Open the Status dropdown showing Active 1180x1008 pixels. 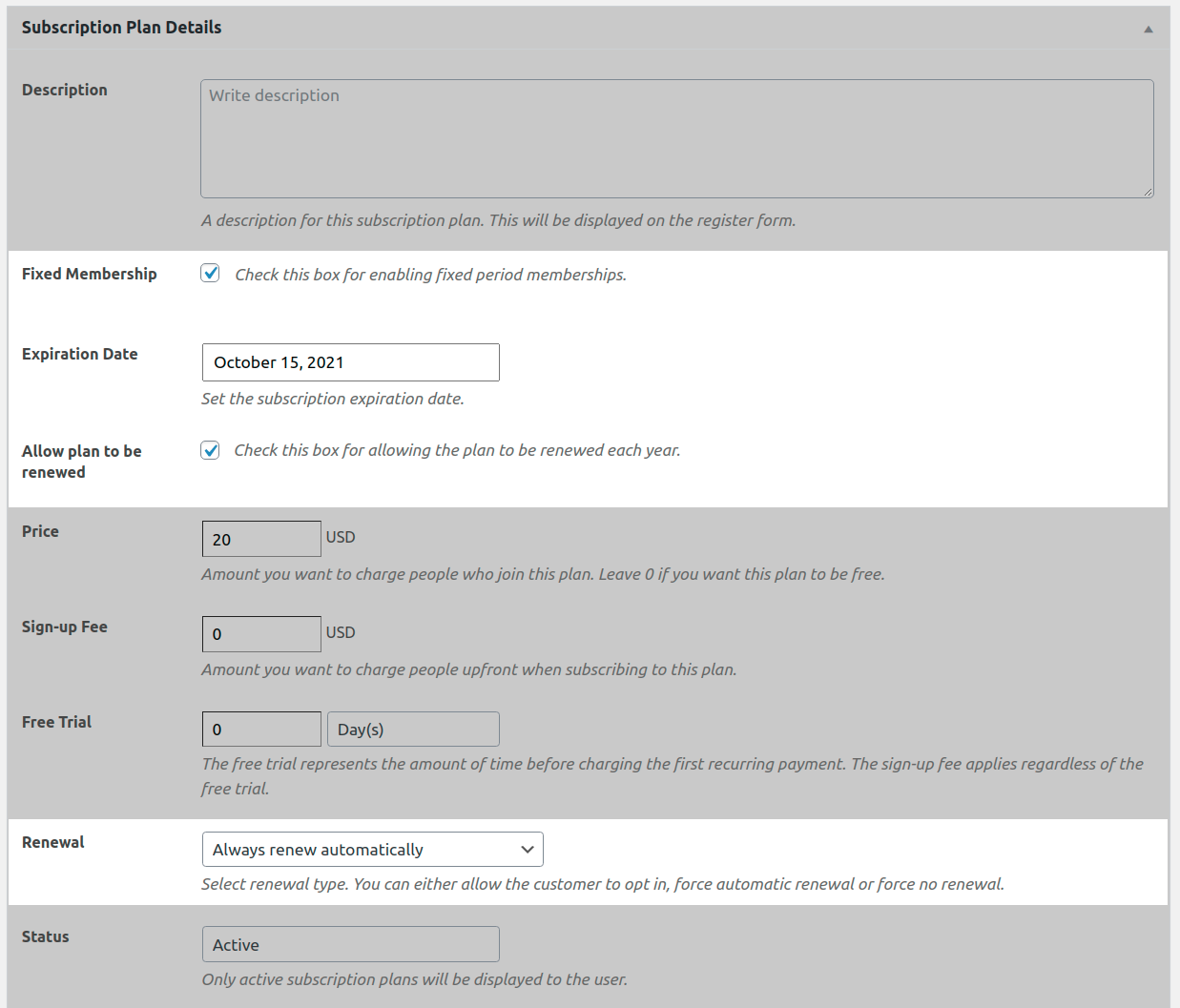click(x=351, y=944)
